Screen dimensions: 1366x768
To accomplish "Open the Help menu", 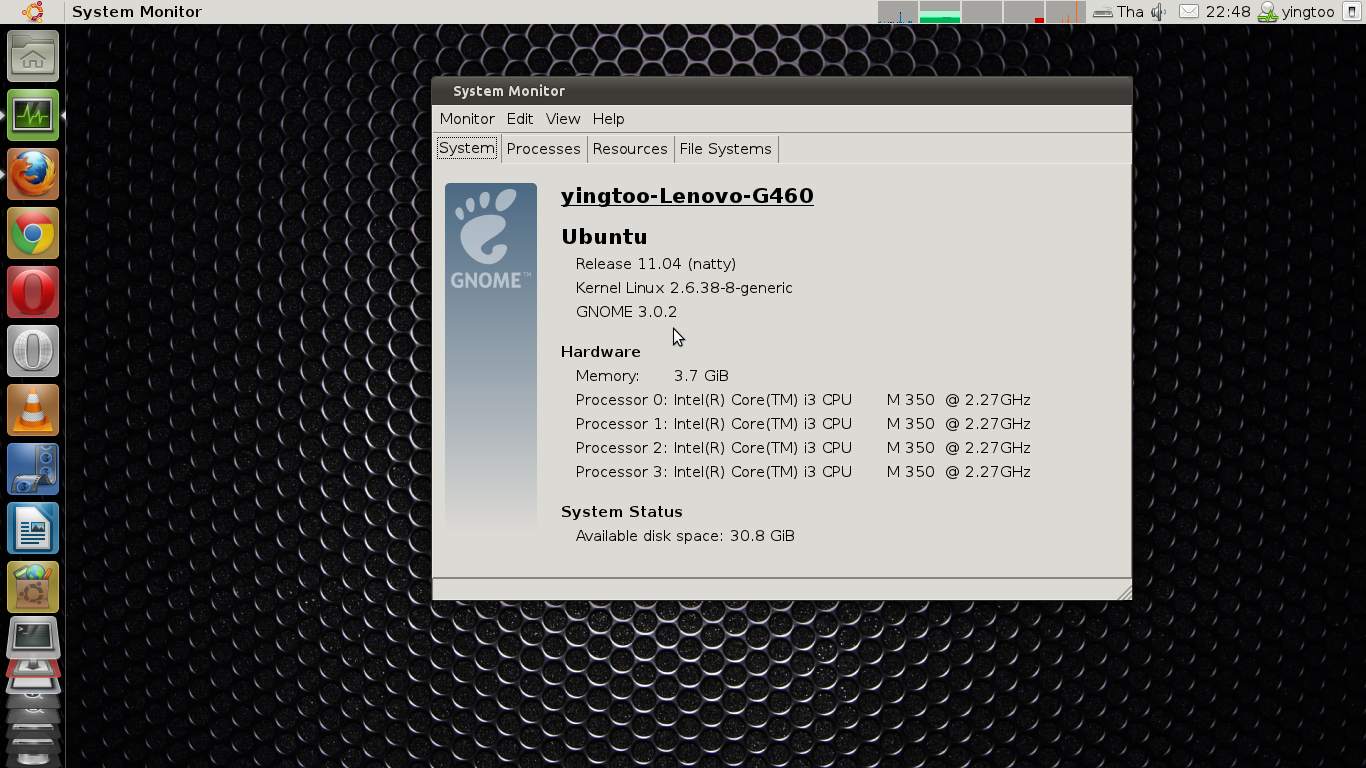I will [608, 118].
